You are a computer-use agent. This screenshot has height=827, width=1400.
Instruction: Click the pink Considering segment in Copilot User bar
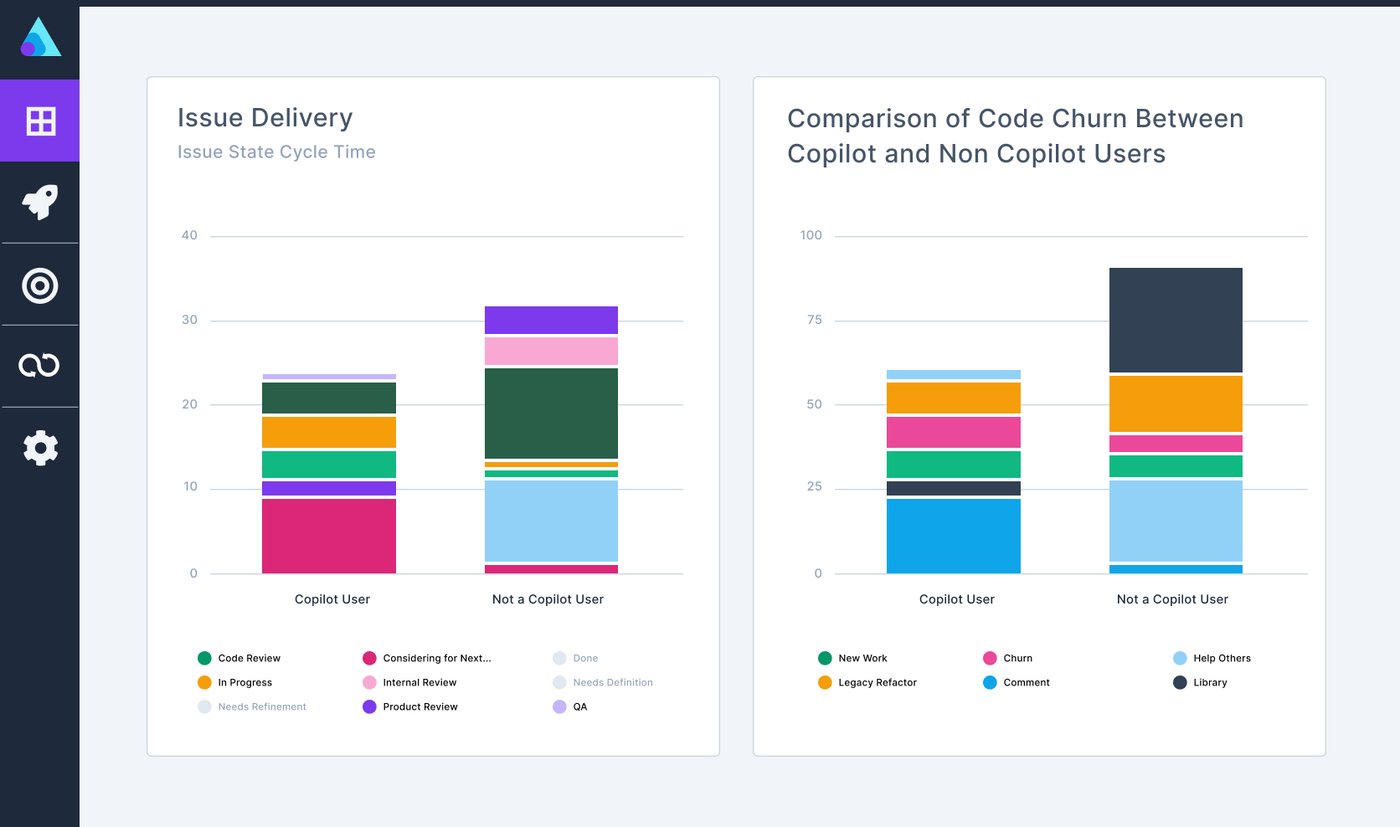pyautogui.click(x=329, y=536)
